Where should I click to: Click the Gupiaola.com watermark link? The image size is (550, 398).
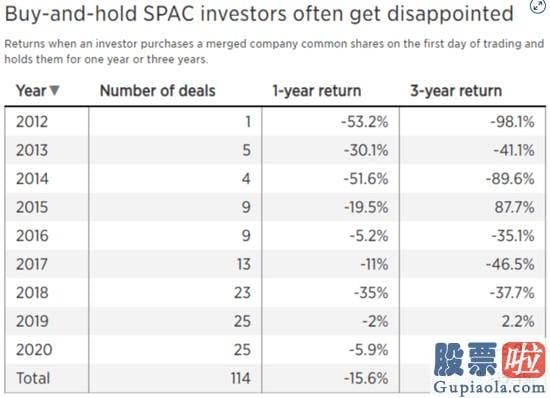click(489, 388)
